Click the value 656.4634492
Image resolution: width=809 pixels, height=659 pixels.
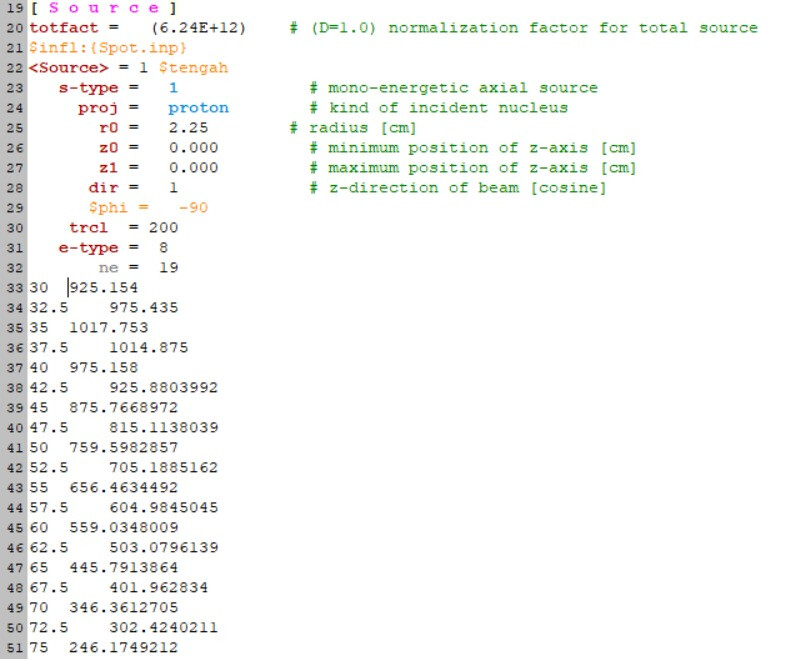(123, 488)
